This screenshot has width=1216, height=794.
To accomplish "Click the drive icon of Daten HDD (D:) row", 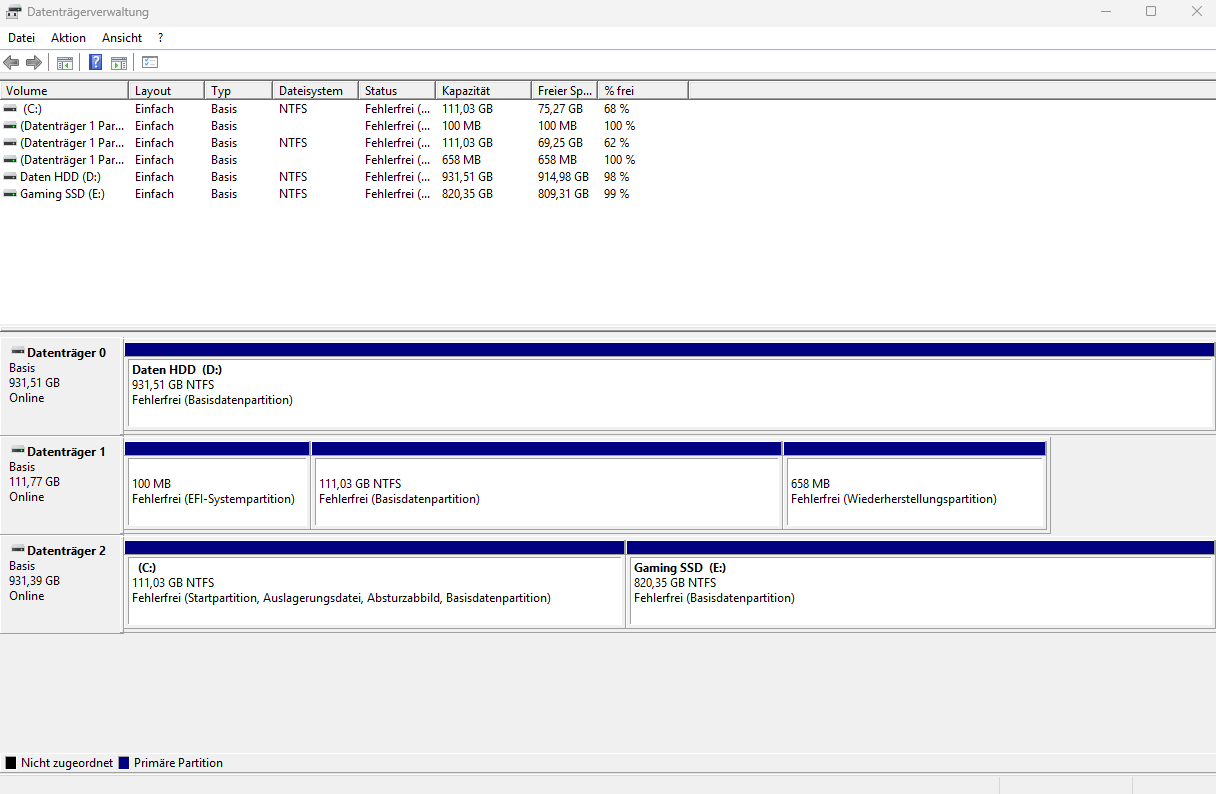I will click(11, 177).
